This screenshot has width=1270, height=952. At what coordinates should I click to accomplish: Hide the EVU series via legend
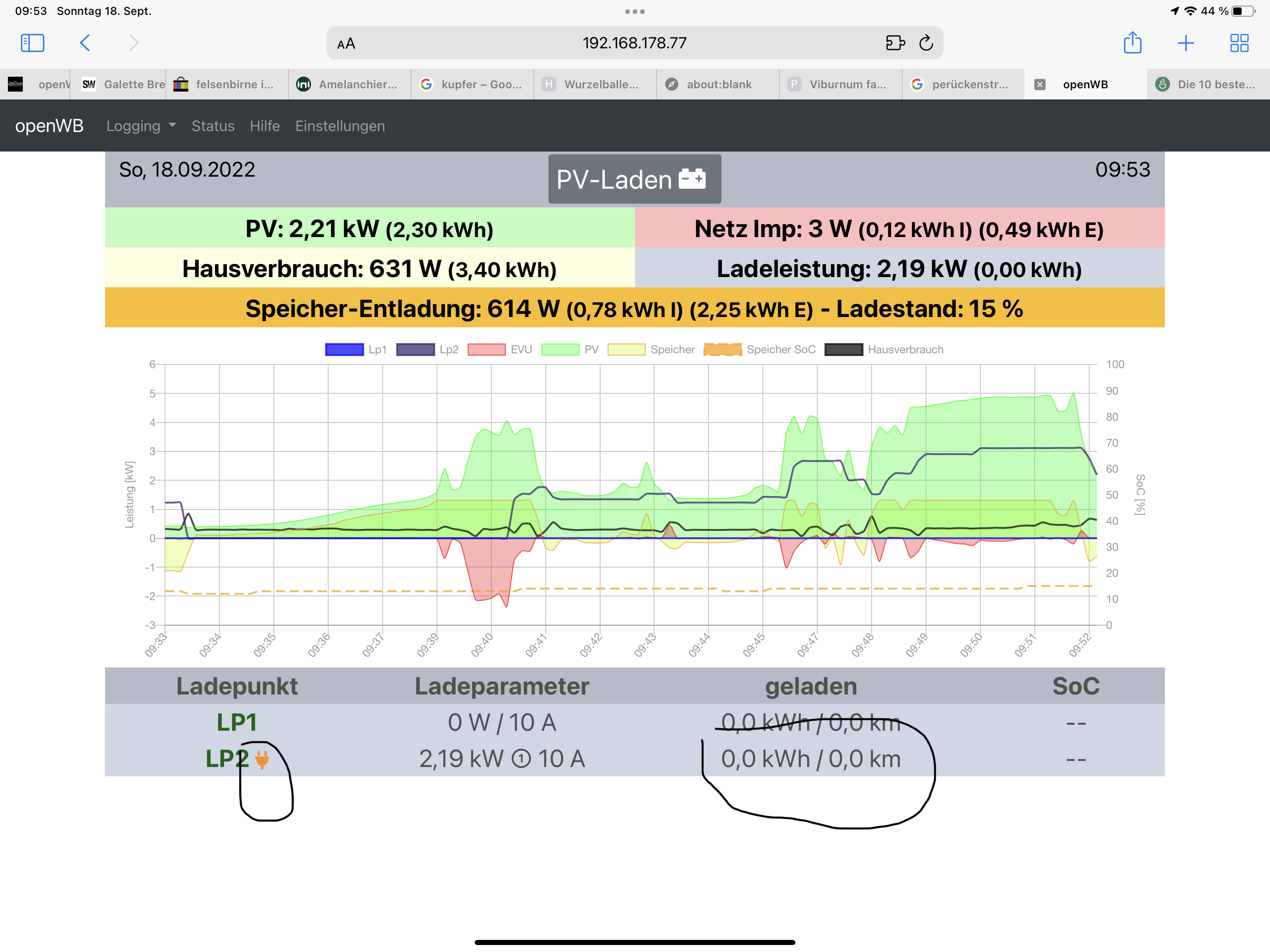pos(486,350)
